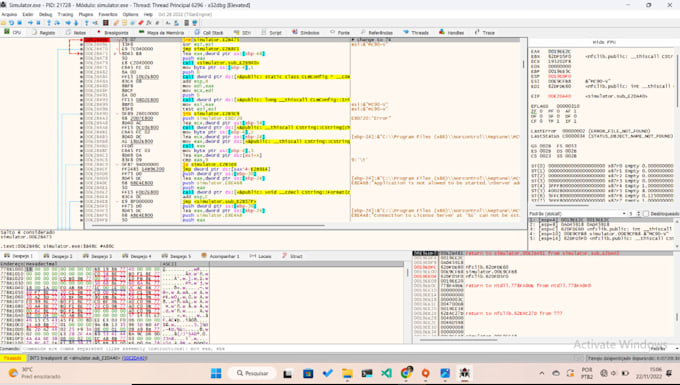The height and width of the screenshot is (385, 680).
Task: Switch to the Trace tab
Action: [x=485, y=33]
